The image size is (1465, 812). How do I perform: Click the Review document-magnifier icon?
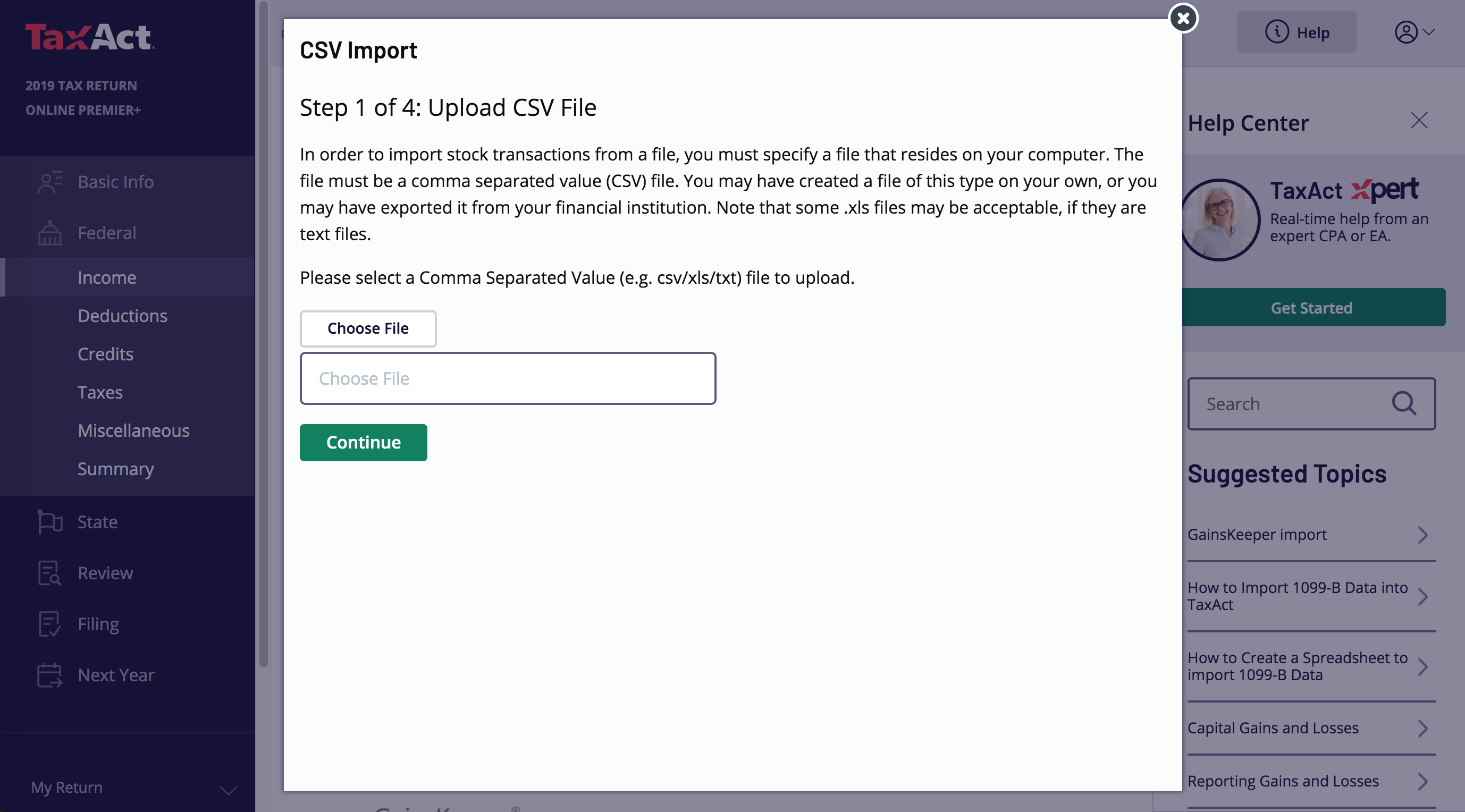coord(49,573)
